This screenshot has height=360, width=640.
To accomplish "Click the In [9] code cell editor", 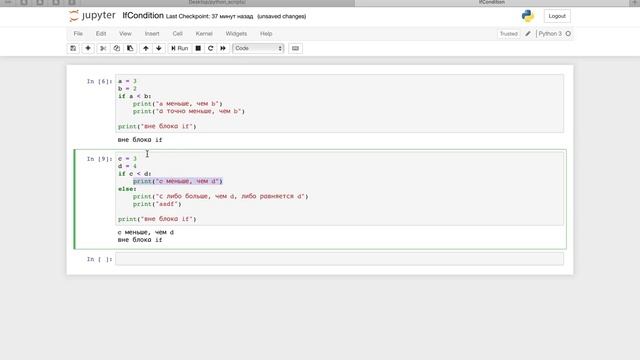I will [x=340, y=189].
